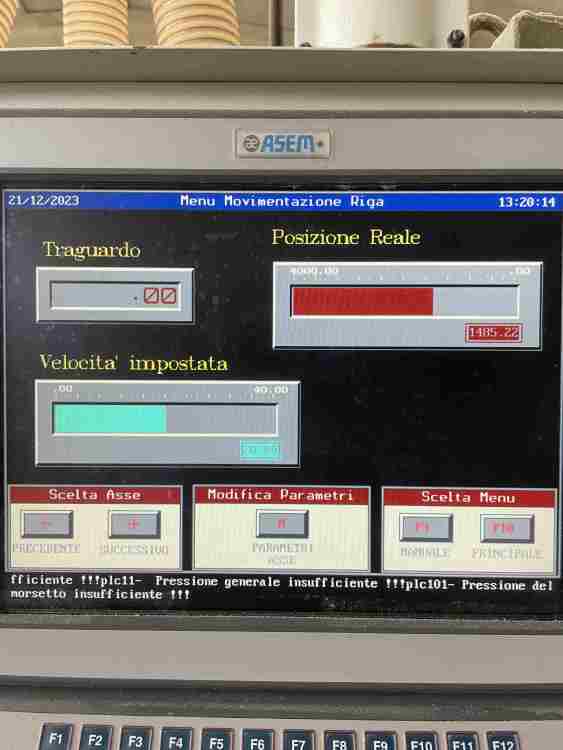The image size is (563, 750).
Task: Click the Traguardo value input field
Action: [115, 296]
